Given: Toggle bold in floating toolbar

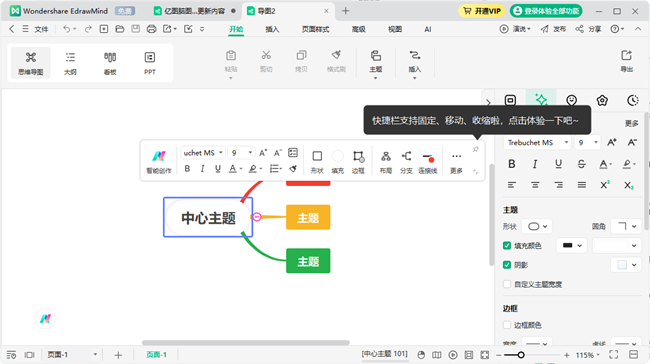Looking at the screenshot, I should (187, 169).
